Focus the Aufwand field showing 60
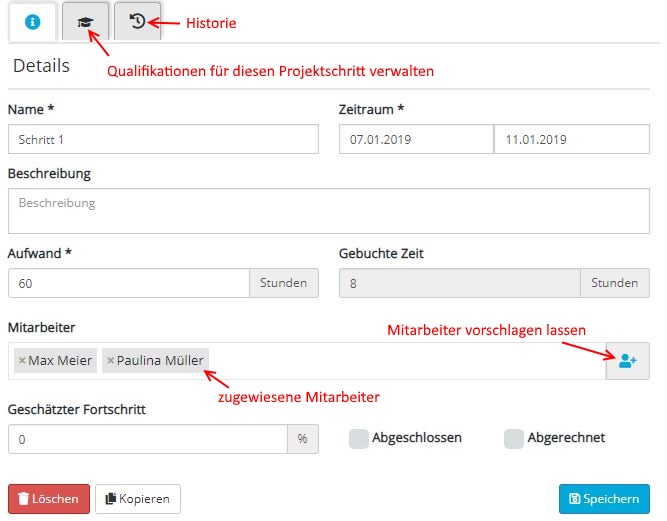The width and height of the screenshot is (667, 521). (x=128, y=283)
